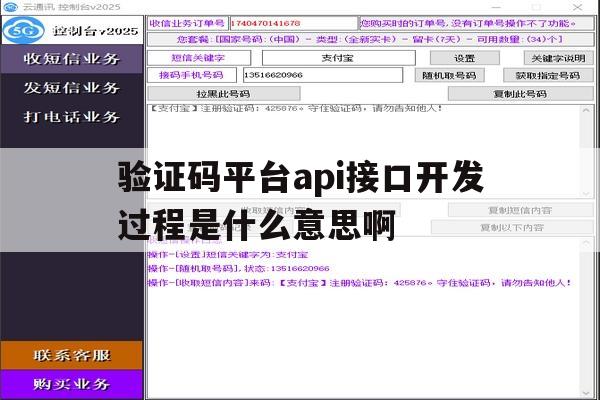600x400 pixels.
Task: Click scroll-down arrow of SMS content box
Action: tap(586, 193)
